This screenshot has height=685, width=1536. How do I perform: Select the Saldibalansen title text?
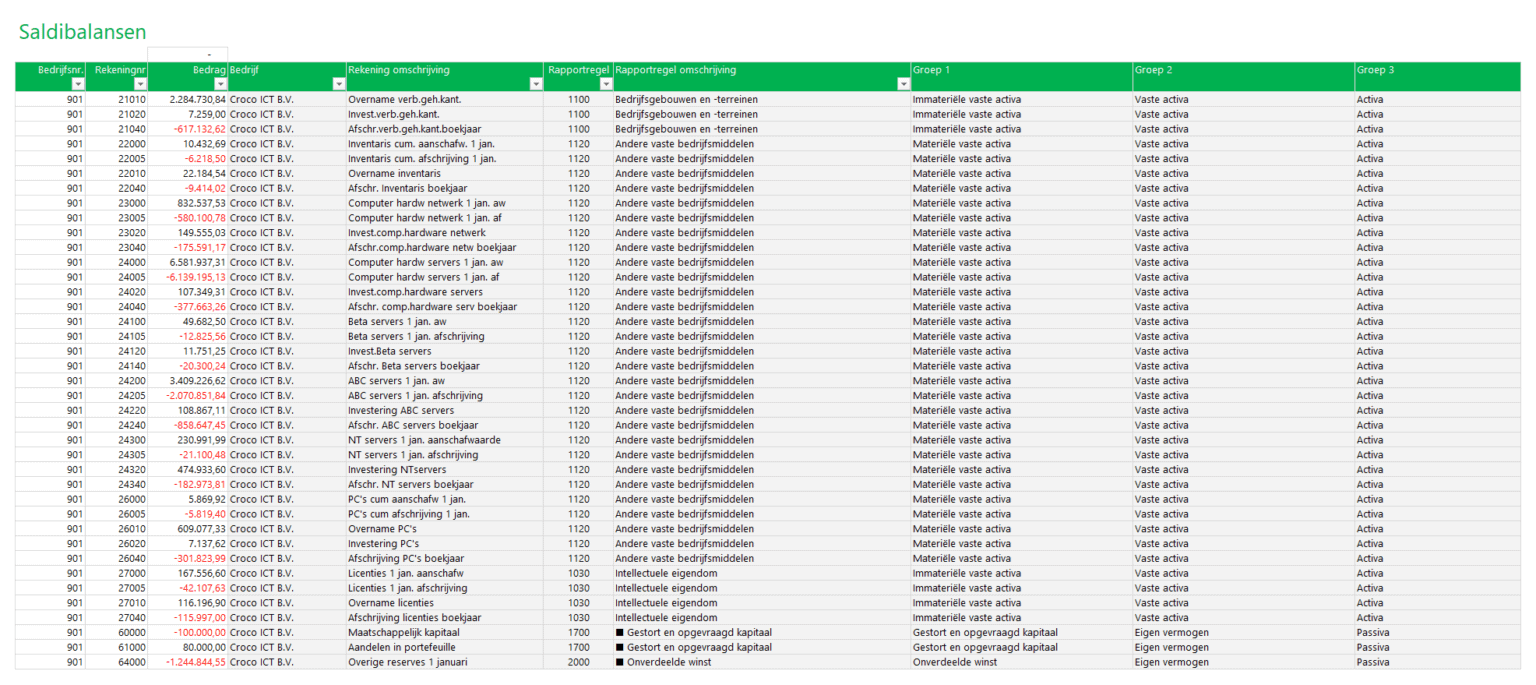point(80,31)
